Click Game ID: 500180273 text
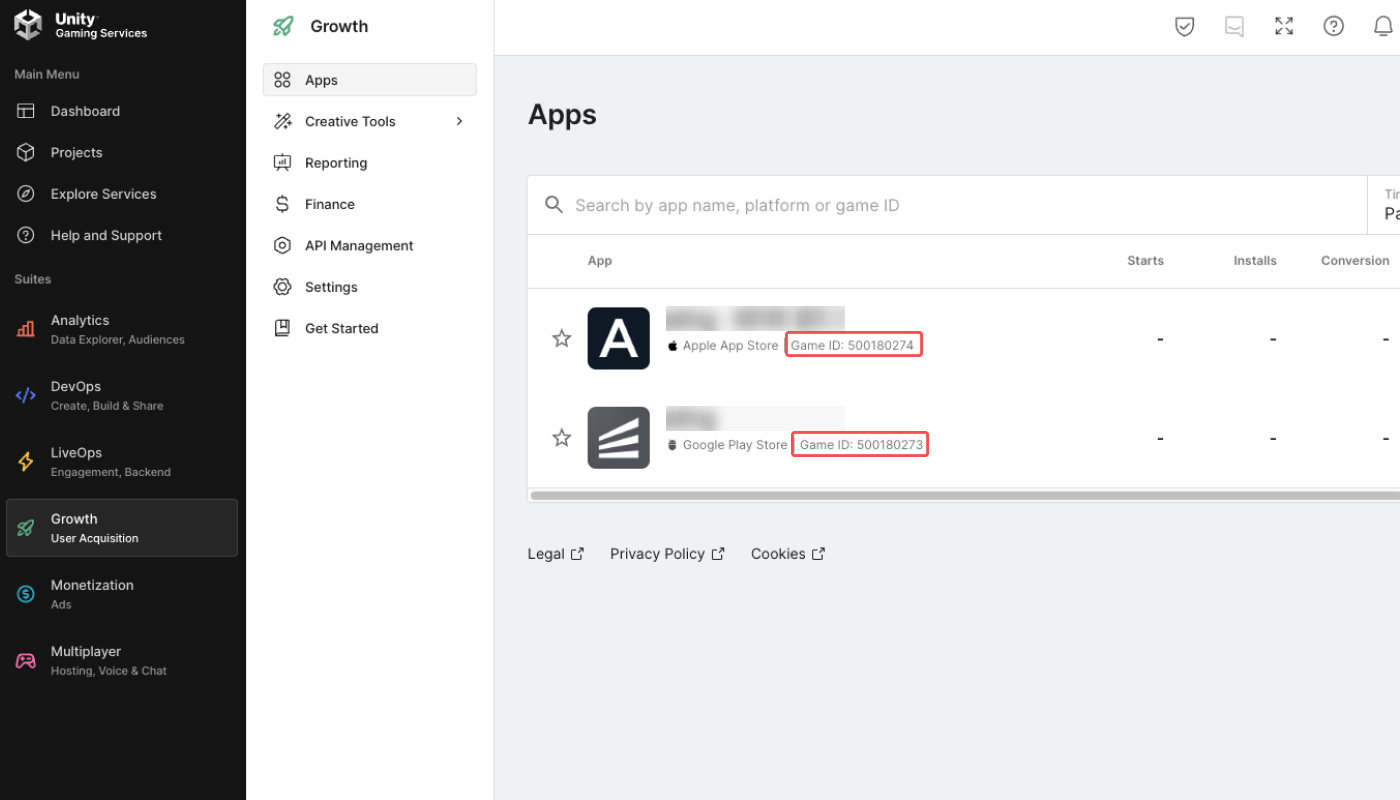The width and height of the screenshot is (1400, 800). point(861,445)
